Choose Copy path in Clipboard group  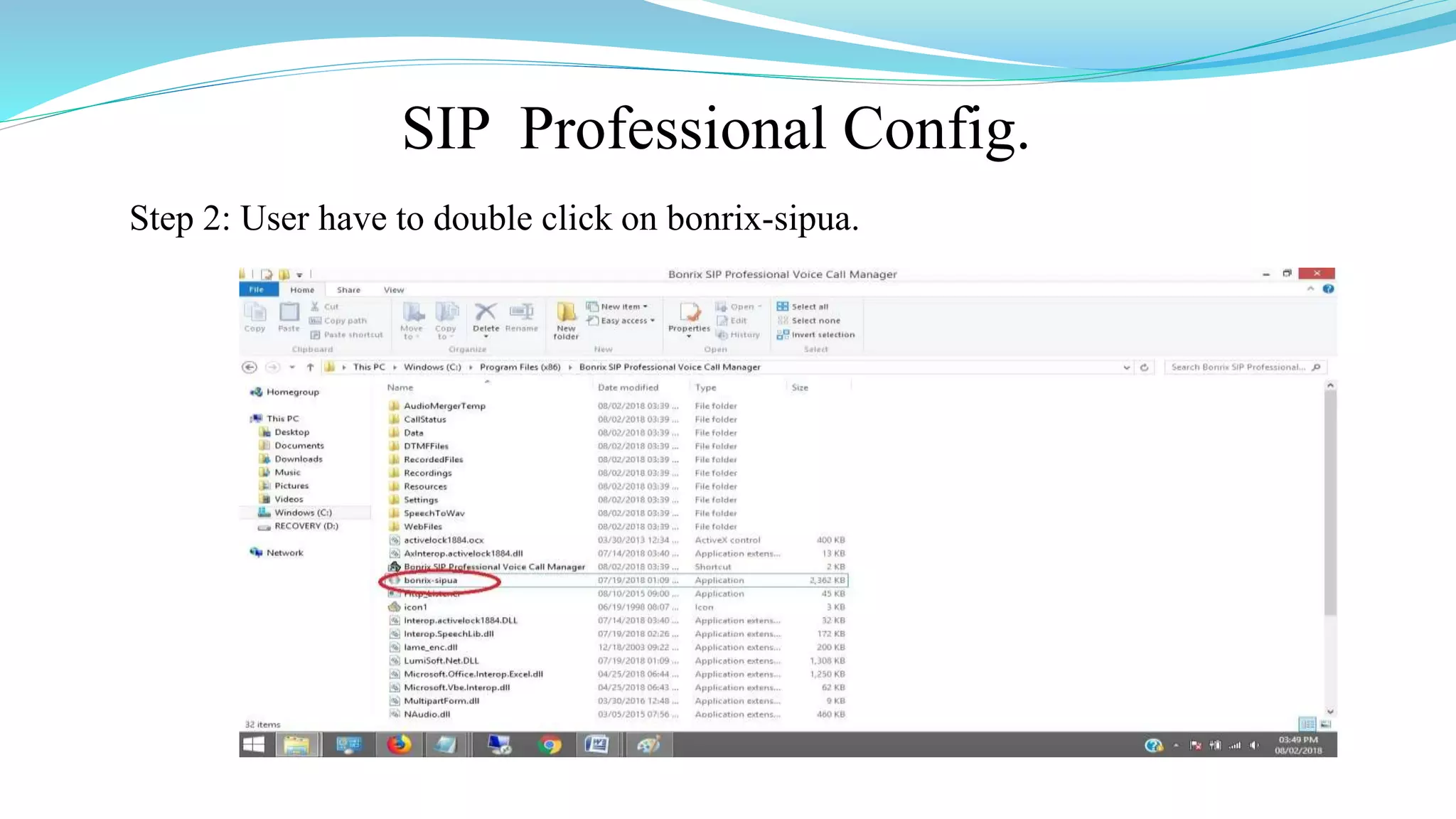338,321
